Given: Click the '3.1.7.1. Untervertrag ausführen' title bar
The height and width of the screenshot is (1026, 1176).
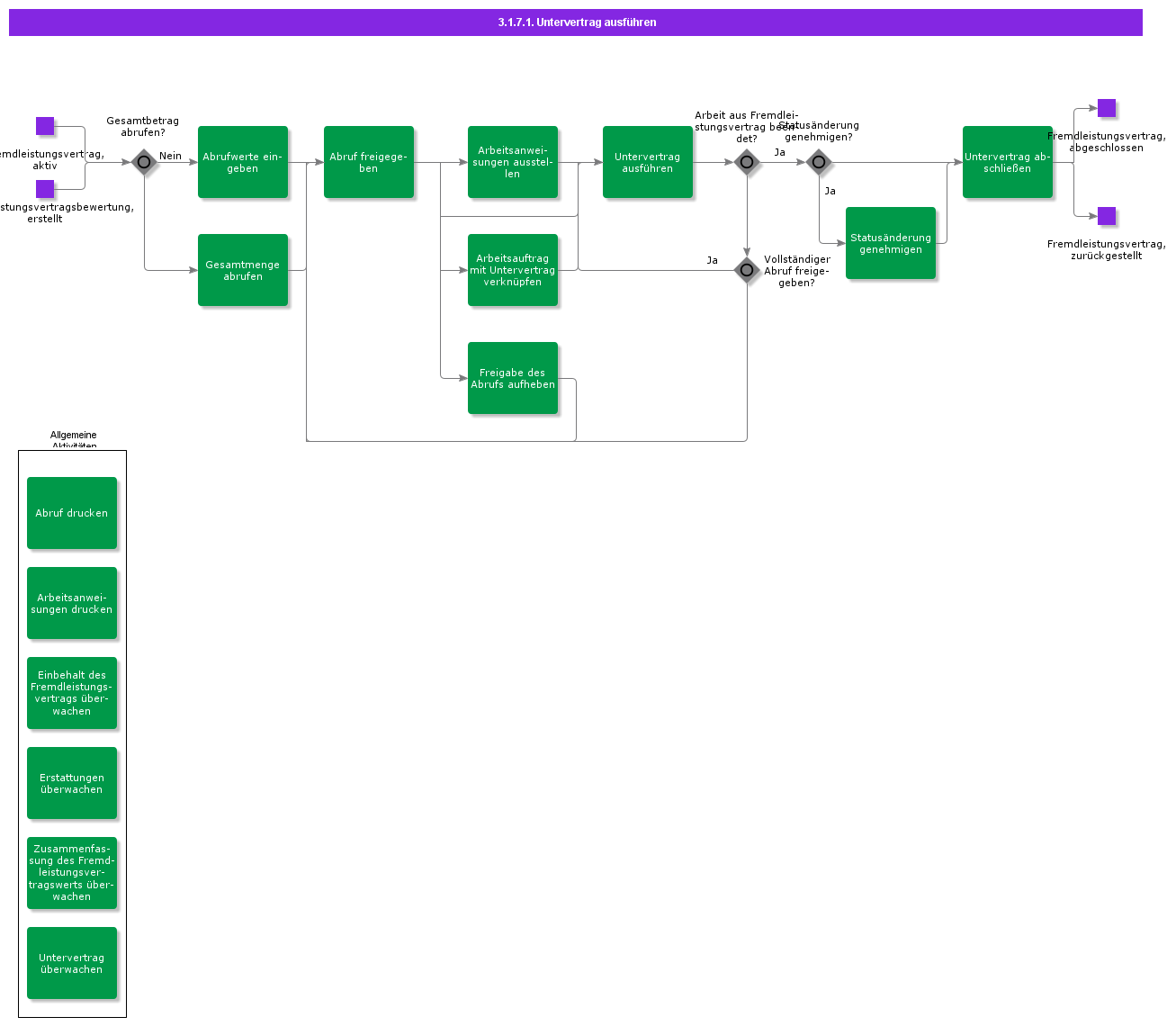Looking at the screenshot, I should point(576,22).
